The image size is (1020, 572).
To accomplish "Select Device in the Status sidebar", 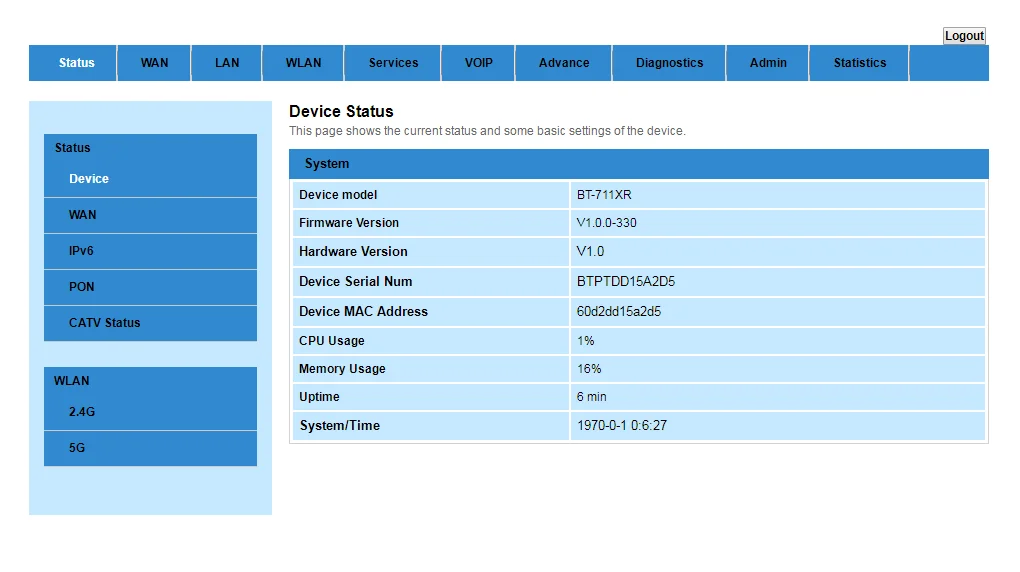I will 89,179.
